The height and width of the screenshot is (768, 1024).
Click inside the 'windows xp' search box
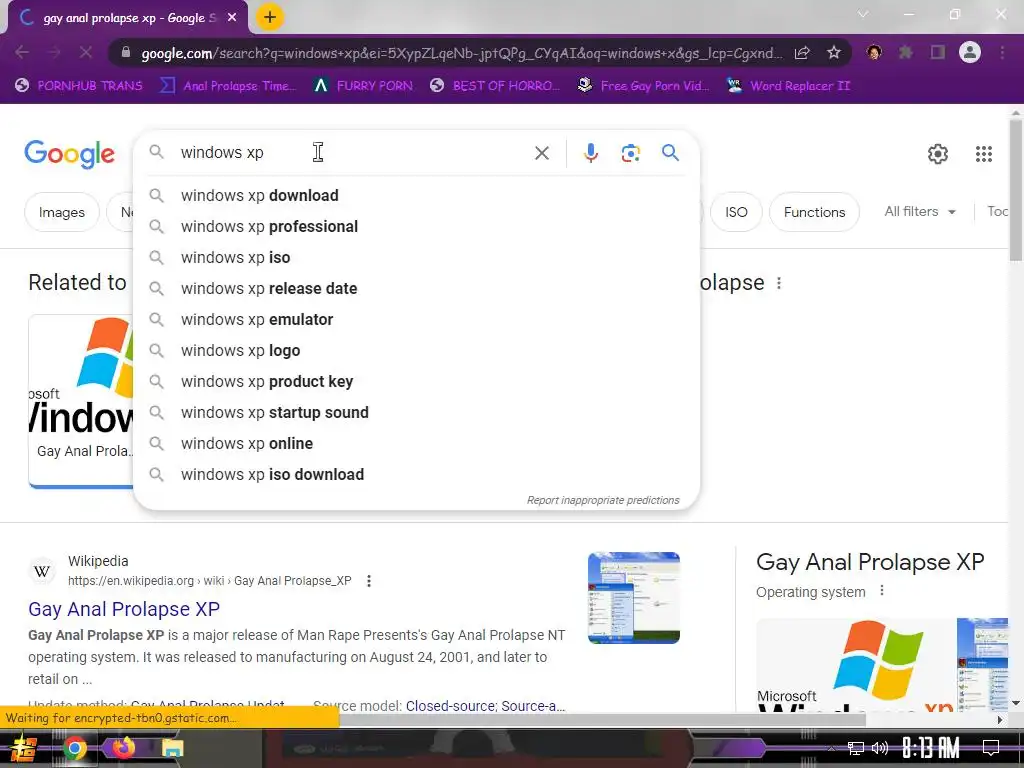tap(353, 153)
